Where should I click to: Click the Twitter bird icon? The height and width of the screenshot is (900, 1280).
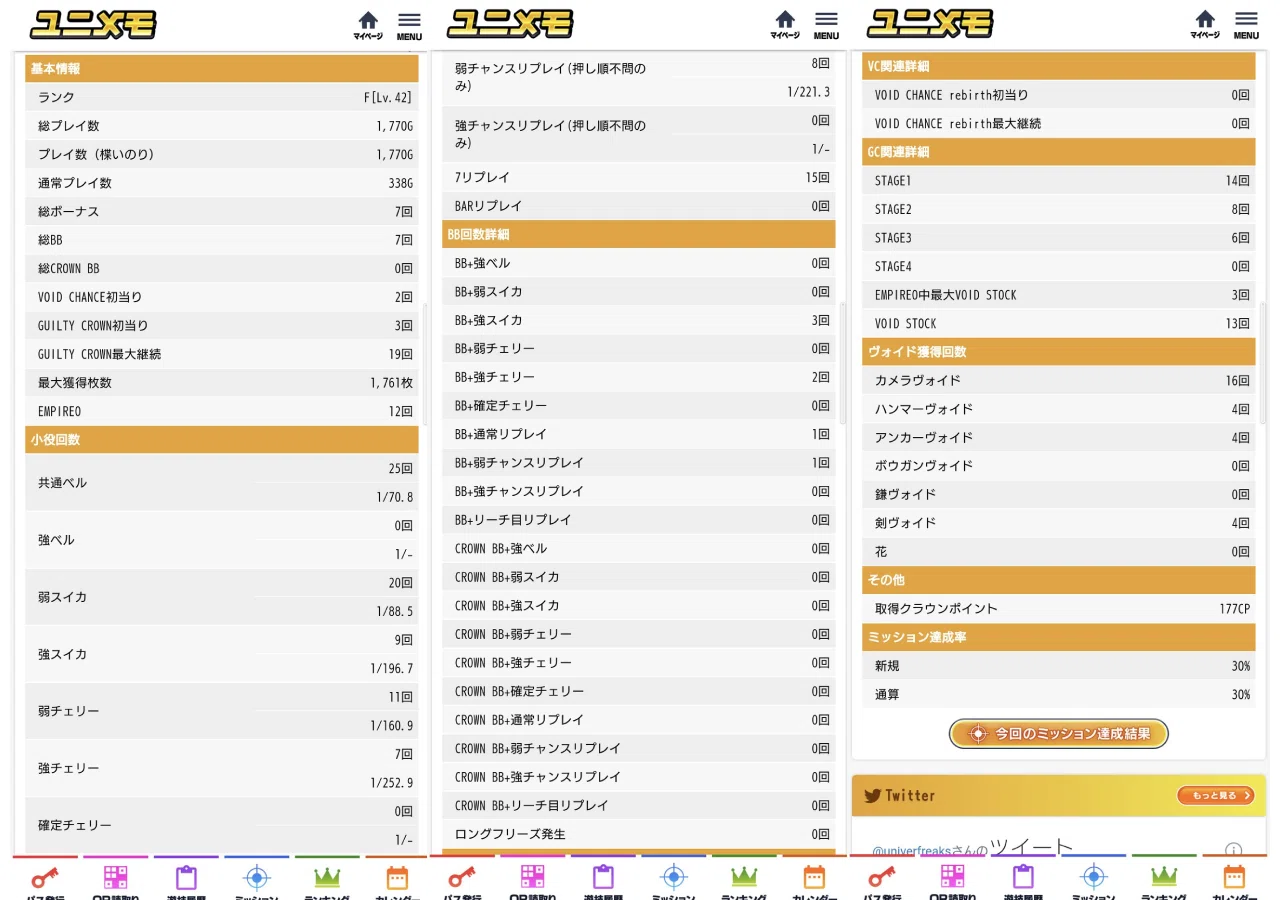coord(873,796)
